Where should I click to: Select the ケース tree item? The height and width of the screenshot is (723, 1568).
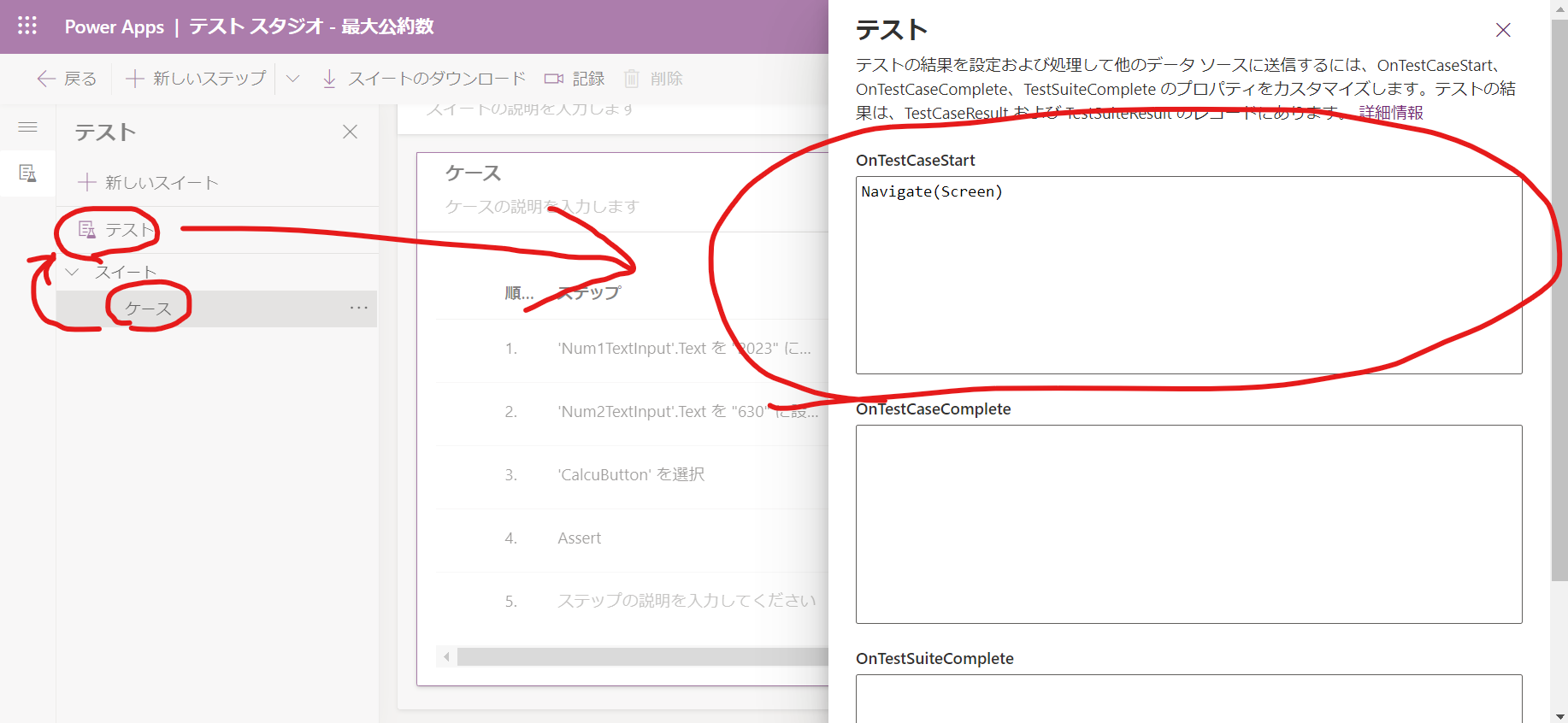pos(217,309)
